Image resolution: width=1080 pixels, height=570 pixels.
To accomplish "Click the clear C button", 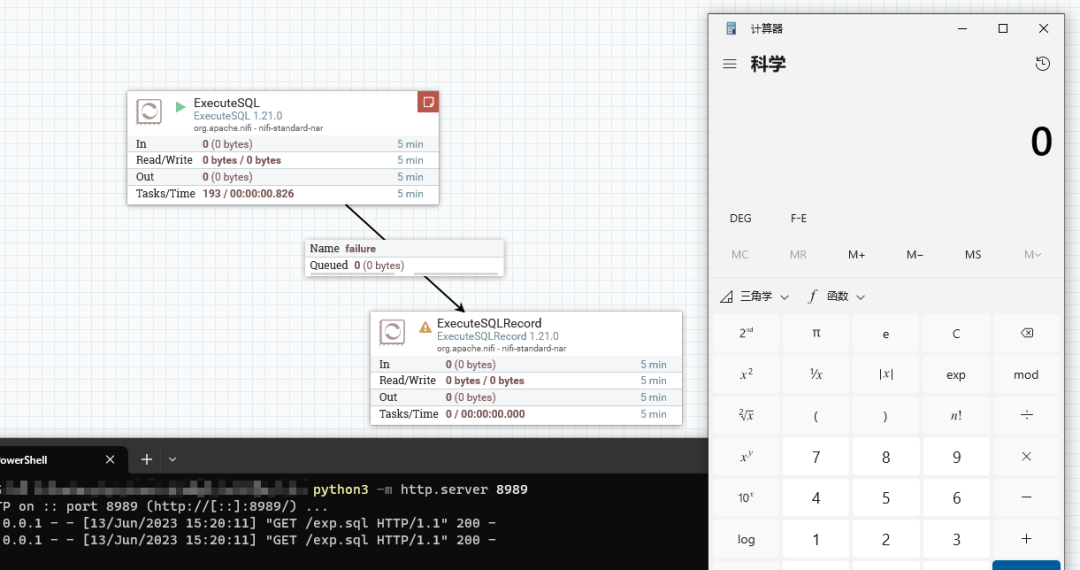I will coord(956,333).
